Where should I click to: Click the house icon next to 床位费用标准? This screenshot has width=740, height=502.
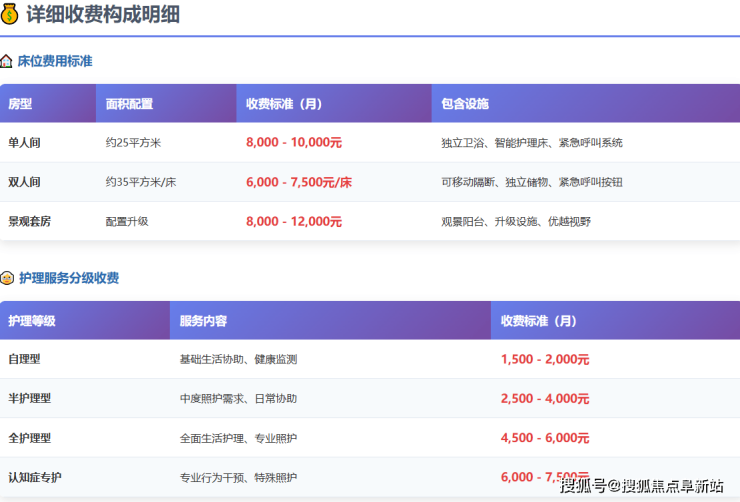click(7, 61)
